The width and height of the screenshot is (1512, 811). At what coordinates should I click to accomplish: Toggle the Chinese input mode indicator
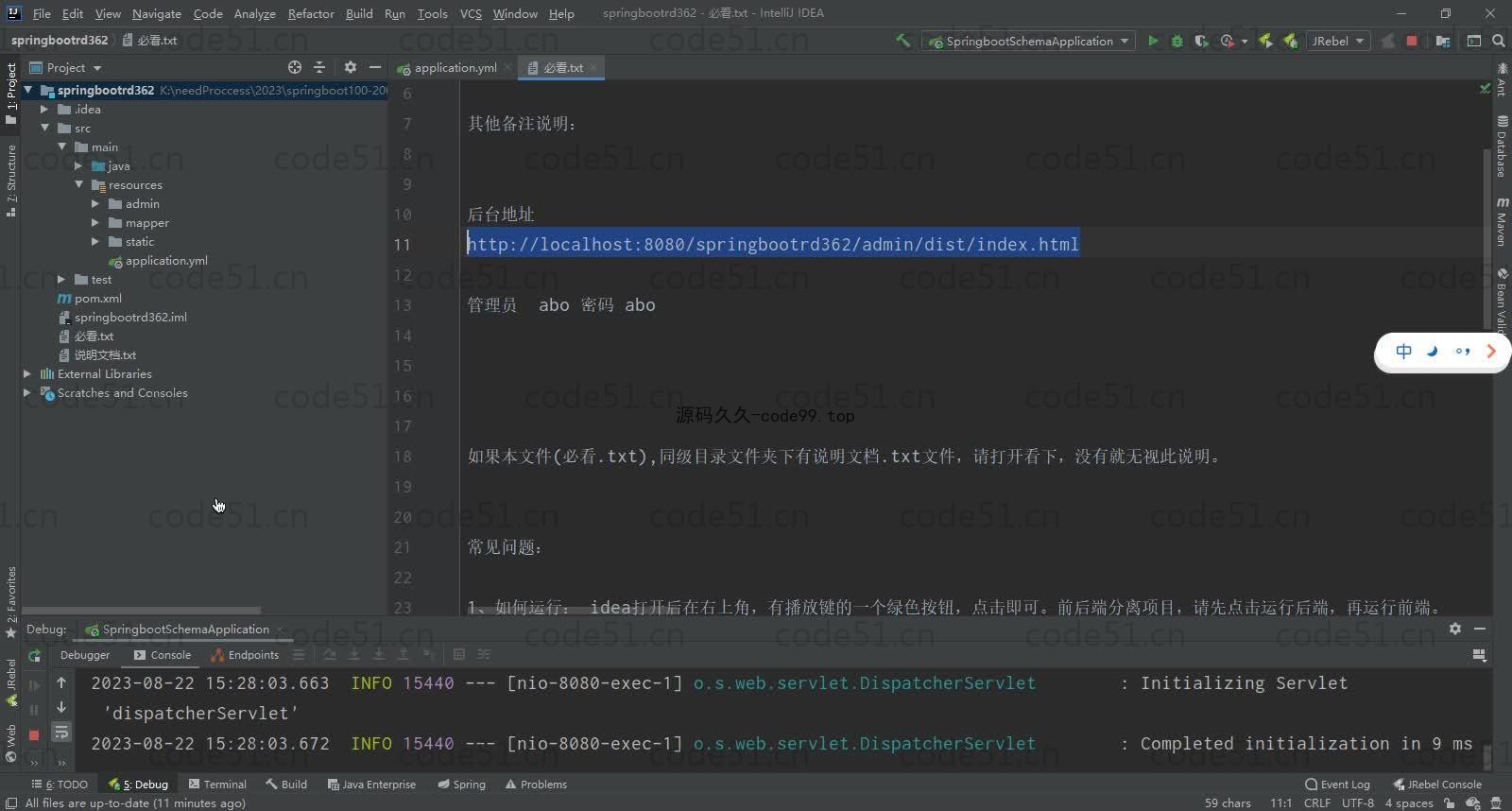click(x=1403, y=352)
